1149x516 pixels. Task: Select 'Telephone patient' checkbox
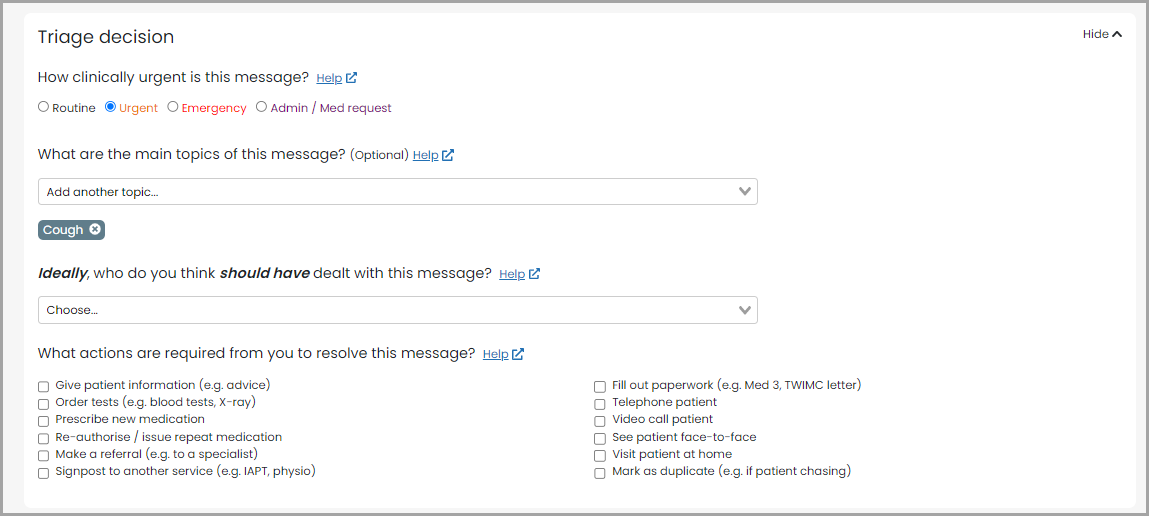(600, 403)
